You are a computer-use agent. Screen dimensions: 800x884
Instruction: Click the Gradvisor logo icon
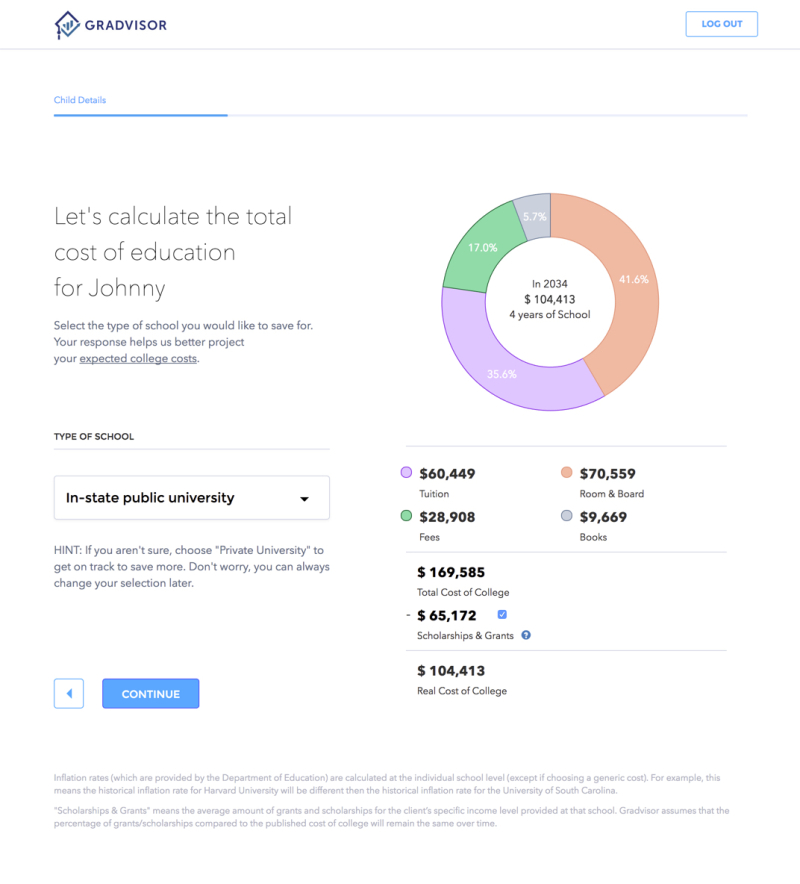[x=67, y=24]
